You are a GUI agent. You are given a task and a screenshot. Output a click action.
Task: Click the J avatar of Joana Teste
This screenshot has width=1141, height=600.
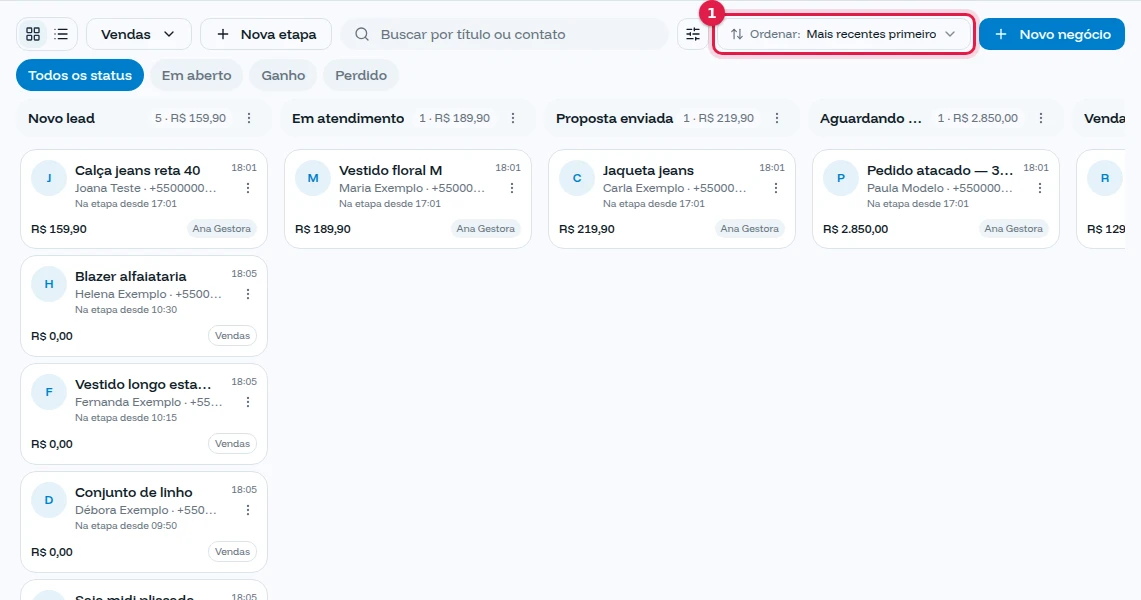click(x=49, y=178)
